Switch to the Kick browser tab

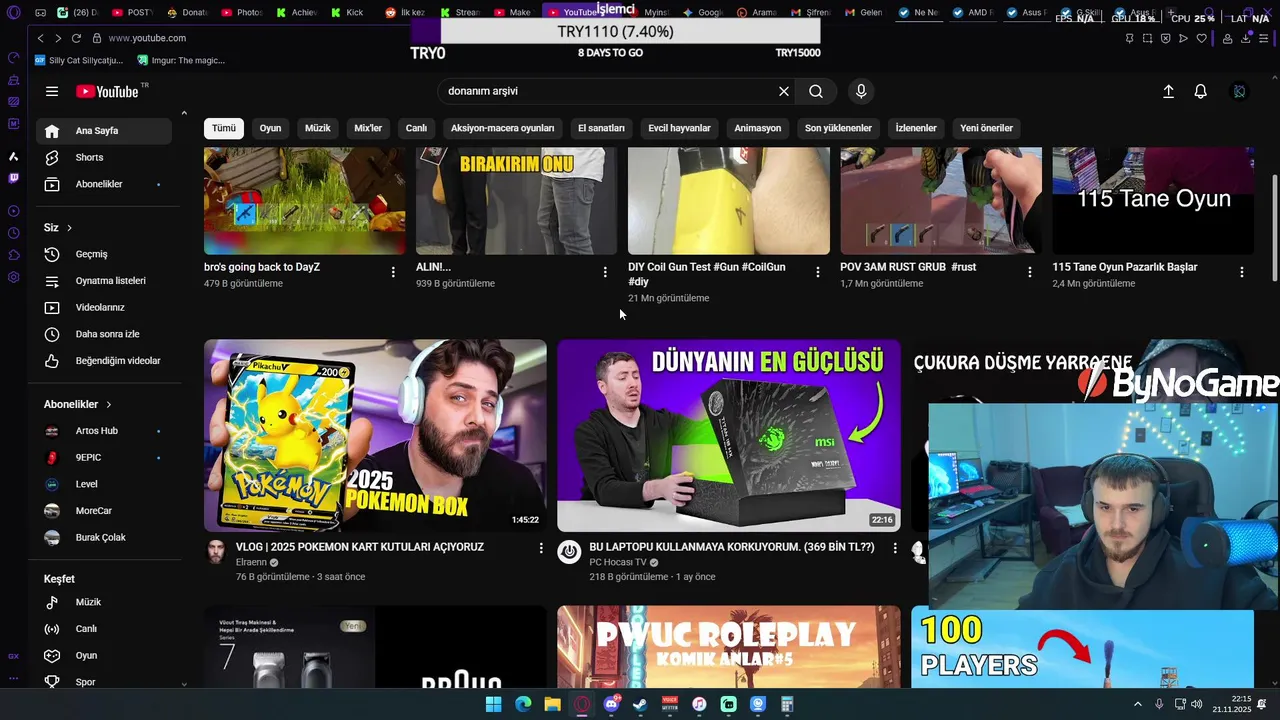click(346, 13)
